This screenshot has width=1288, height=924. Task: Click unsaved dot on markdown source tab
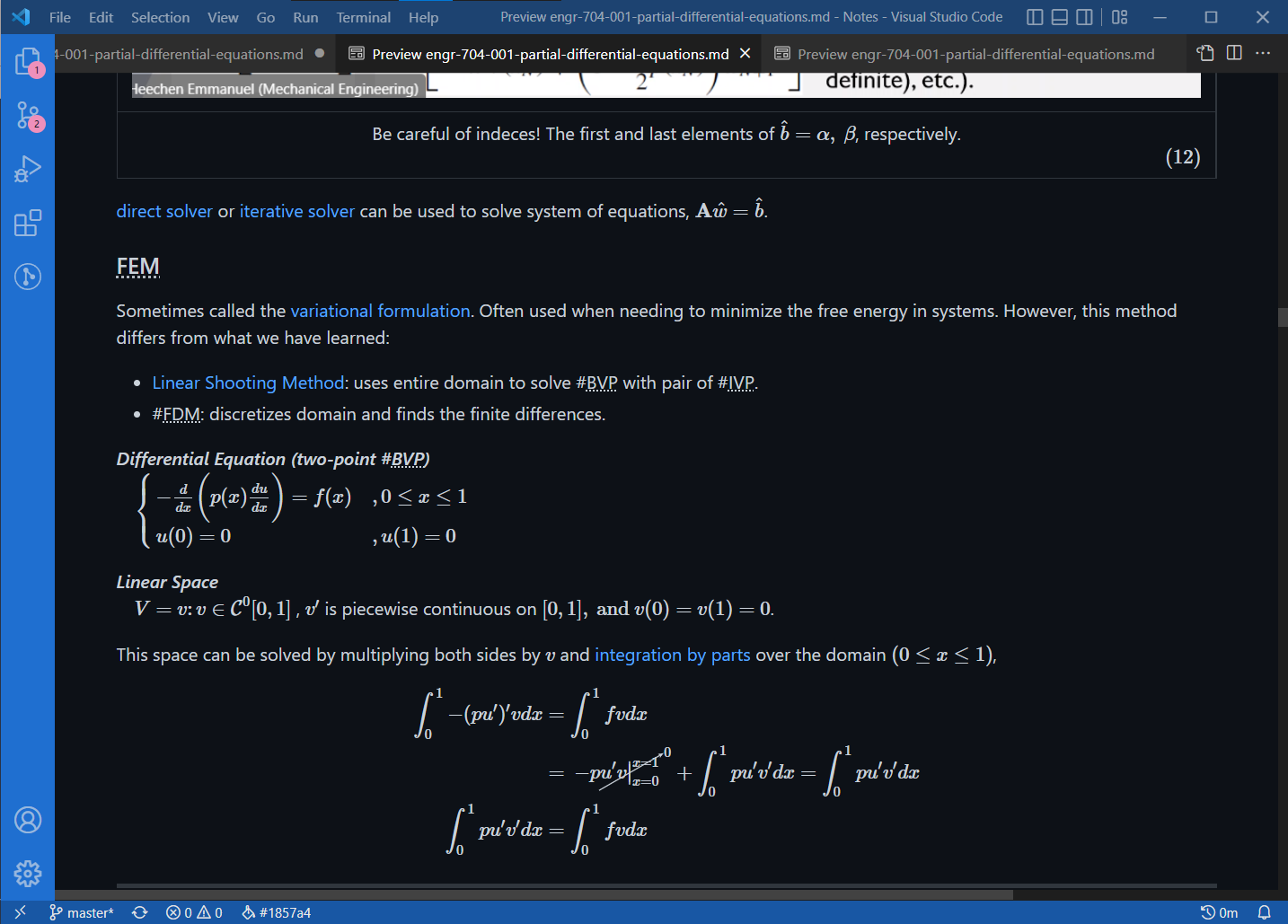[320, 54]
